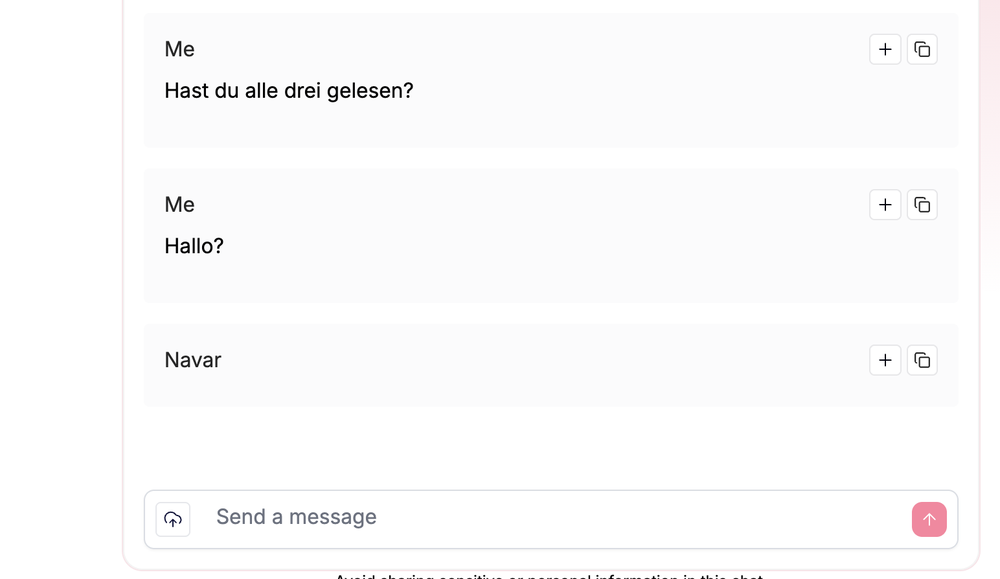Copy the "Hast du alle drei gelesen?" message
The height and width of the screenshot is (579, 1000).
pos(922,49)
